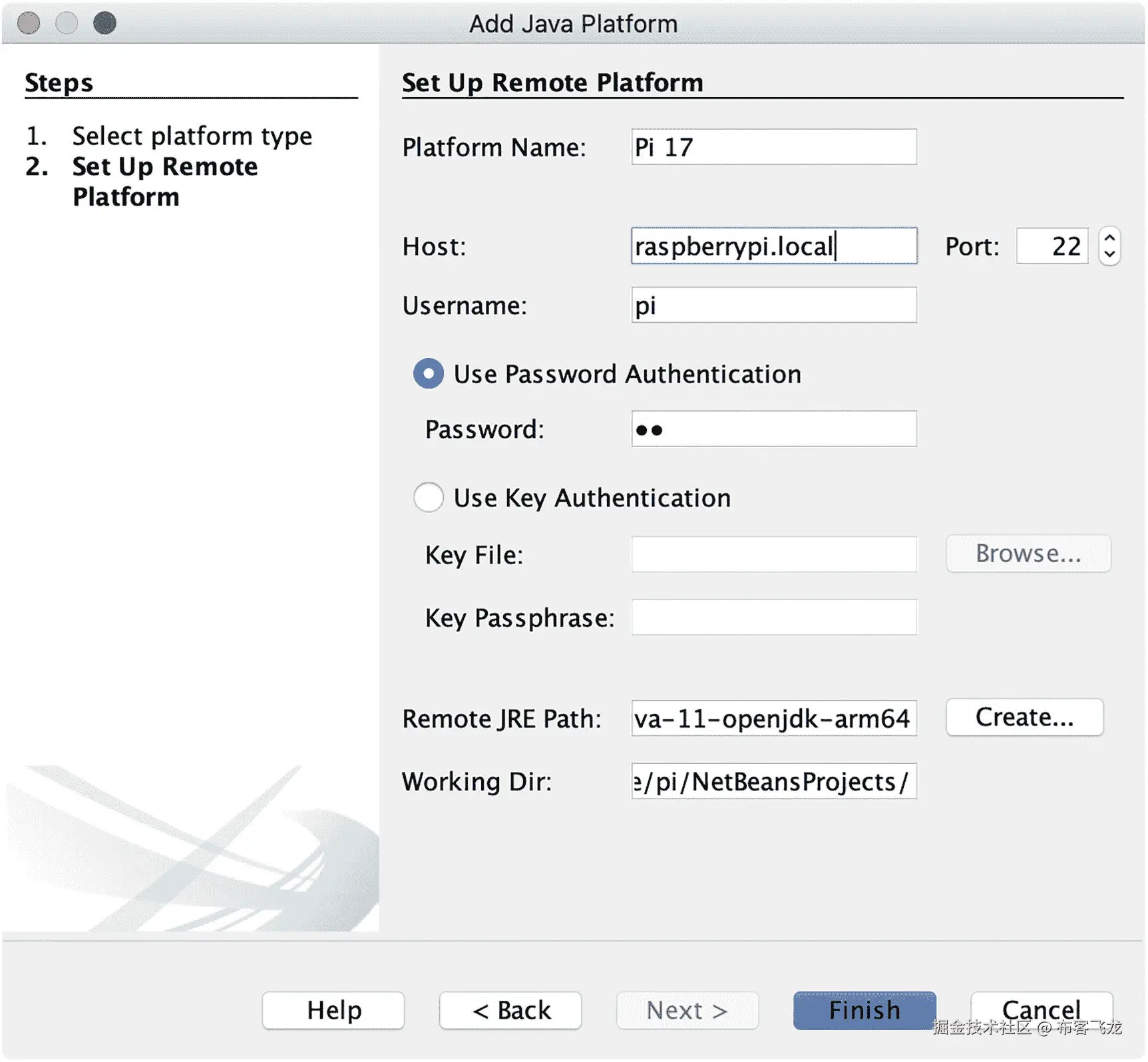Click the Working Dir text field
1148x1062 pixels.
click(x=773, y=781)
